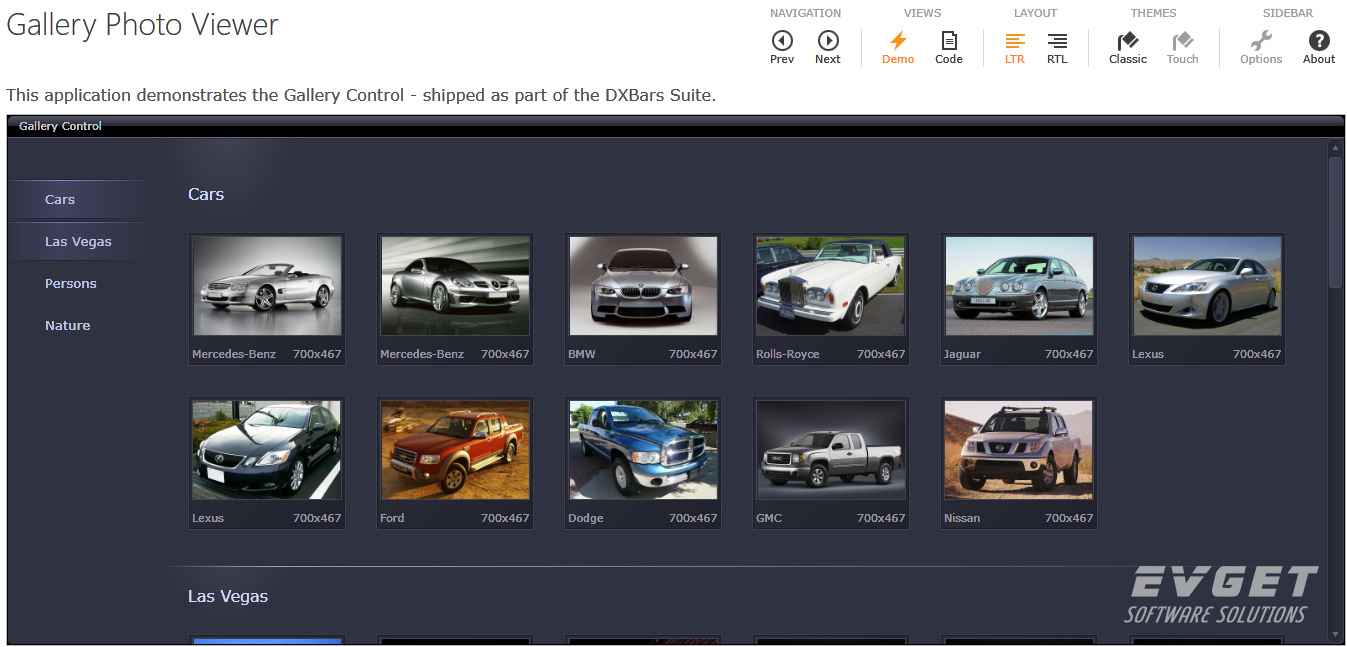Open the About sidebar
The width and height of the screenshot is (1347, 647).
[1319, 47]
